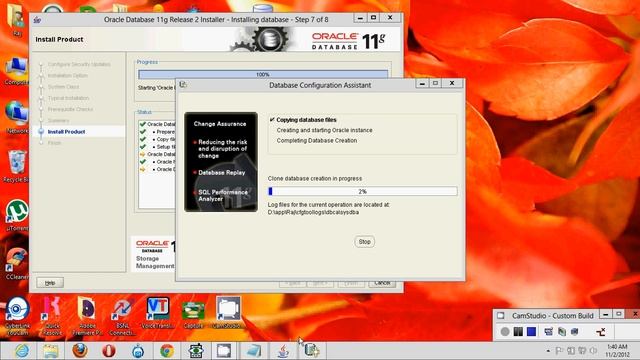The height and width of the screenshot is (360, 640).
Task: Select the Finish installer step
Action: 54,143
